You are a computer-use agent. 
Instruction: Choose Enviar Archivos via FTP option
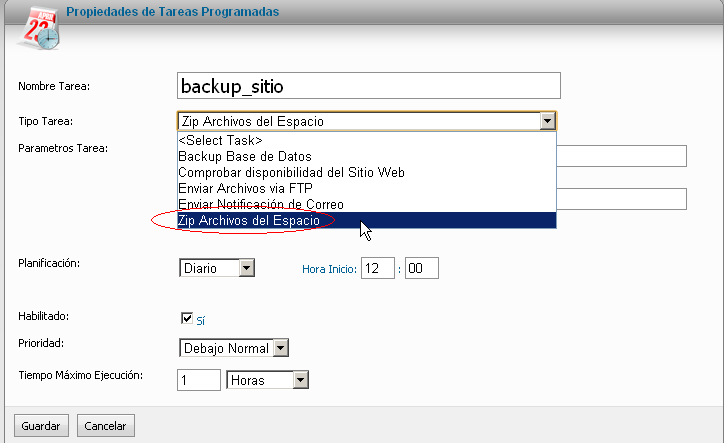pyautogui.click(x=367, y=188)
